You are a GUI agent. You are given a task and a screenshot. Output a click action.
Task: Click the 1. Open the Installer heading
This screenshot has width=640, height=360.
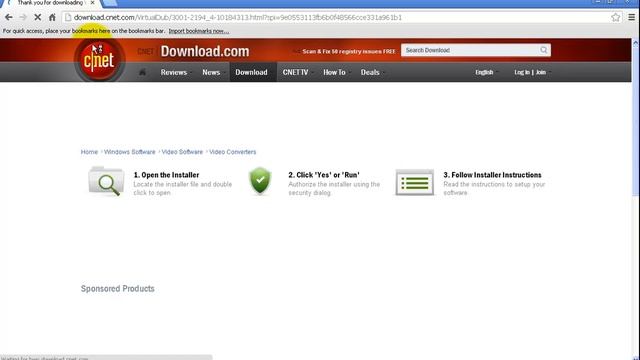click(x=166, y=175)
